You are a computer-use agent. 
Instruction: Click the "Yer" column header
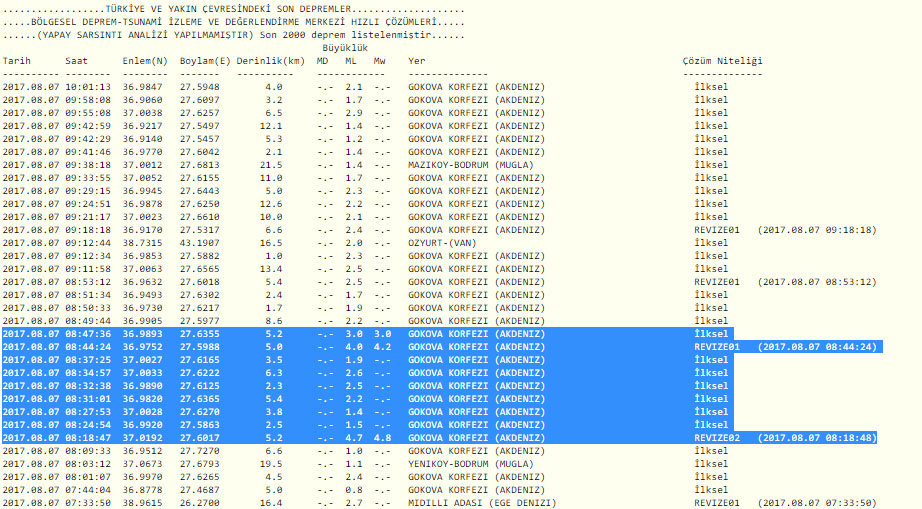click(416, 61)
